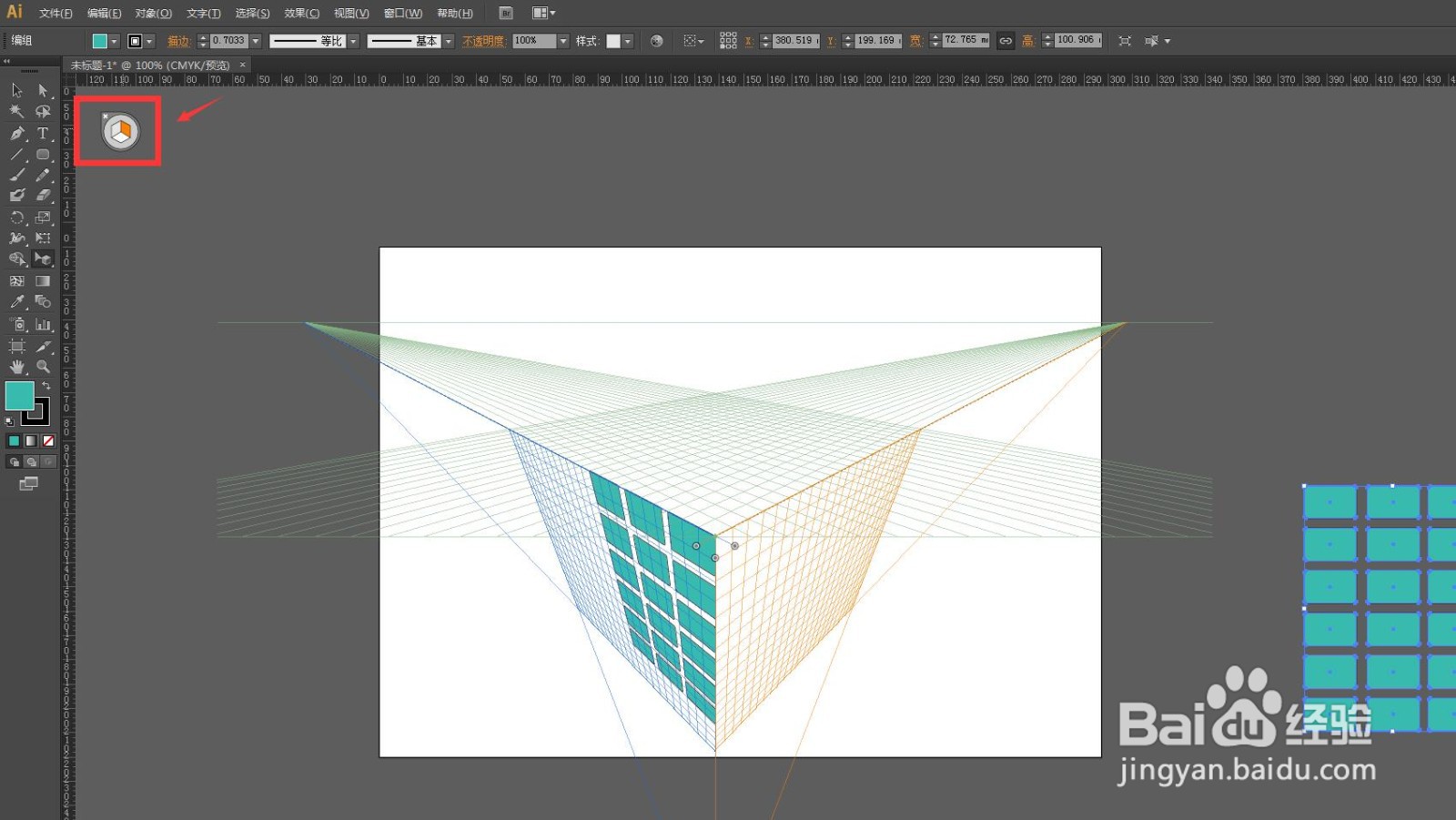Image resolution: width=1456 pixels, height=820 pixels.
Task: Open the 文字(T) menu
Action: coord(203,14)
